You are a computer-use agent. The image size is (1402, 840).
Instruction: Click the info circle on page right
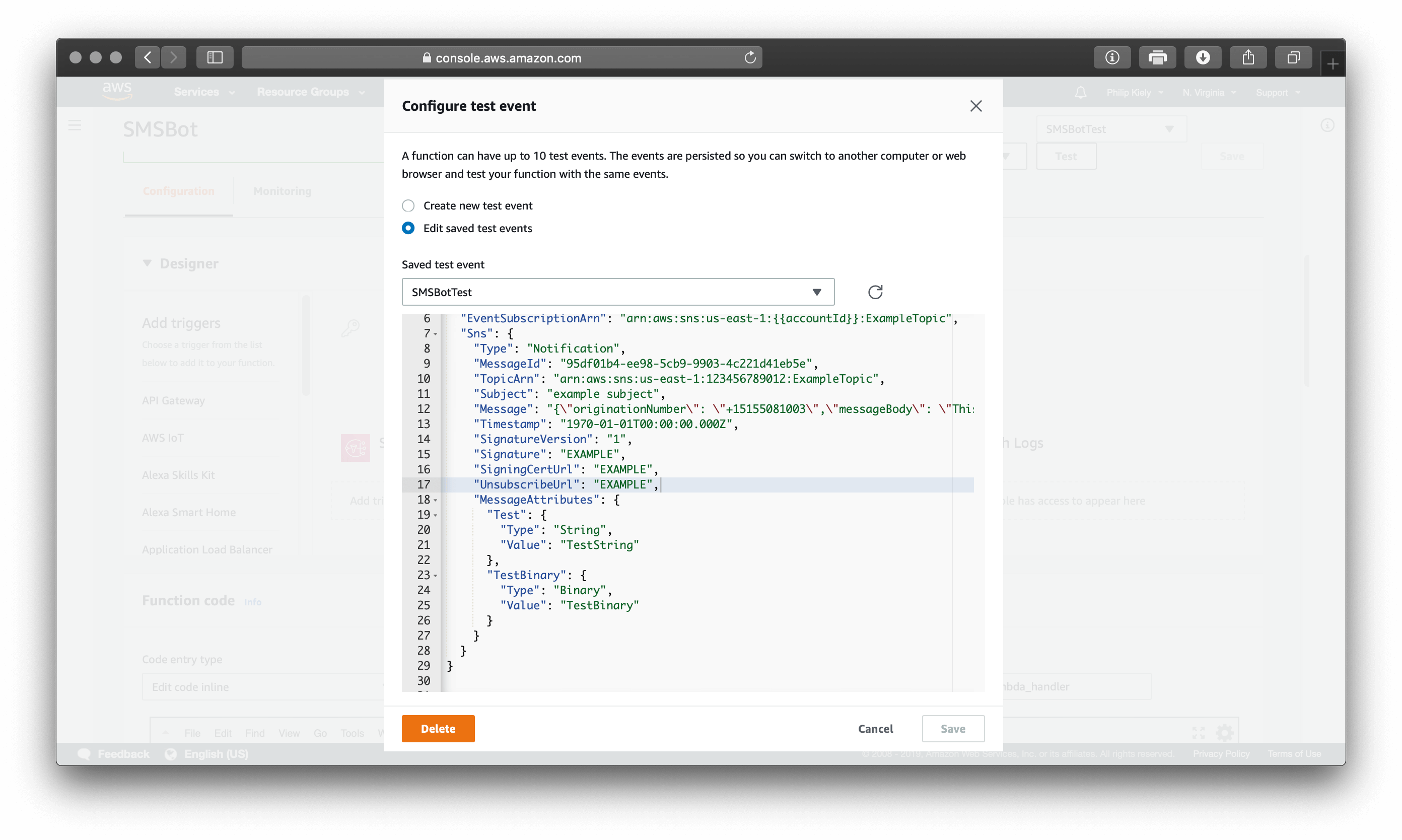[x=1327, y=125]
